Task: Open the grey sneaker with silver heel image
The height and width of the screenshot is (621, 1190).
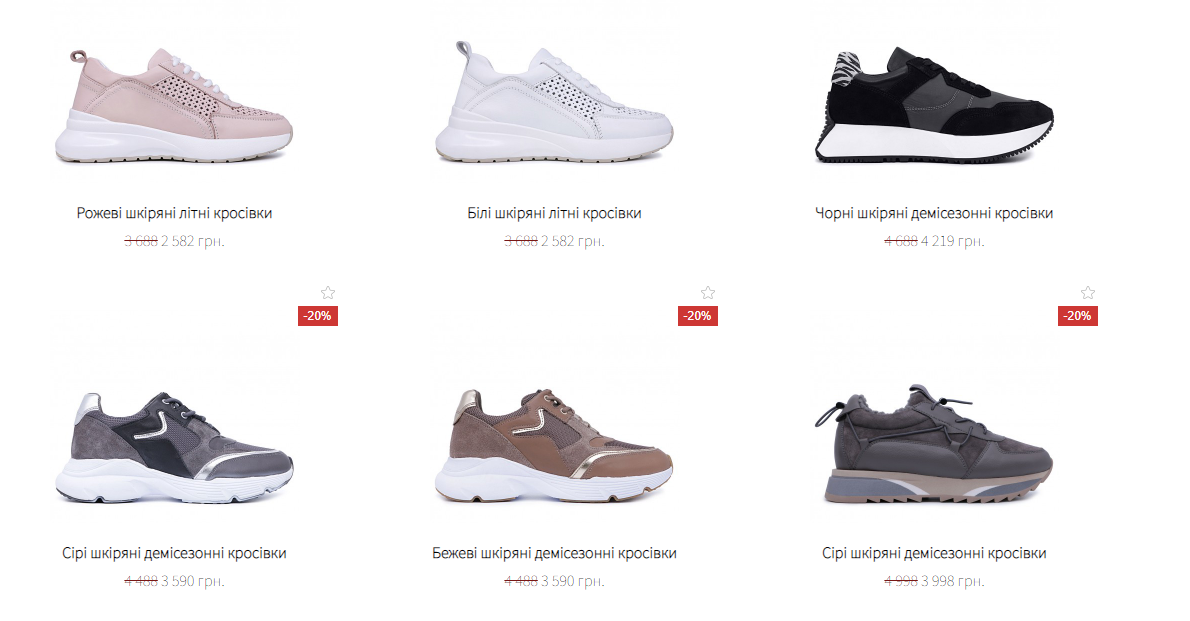Action: [x=174, y=446]
